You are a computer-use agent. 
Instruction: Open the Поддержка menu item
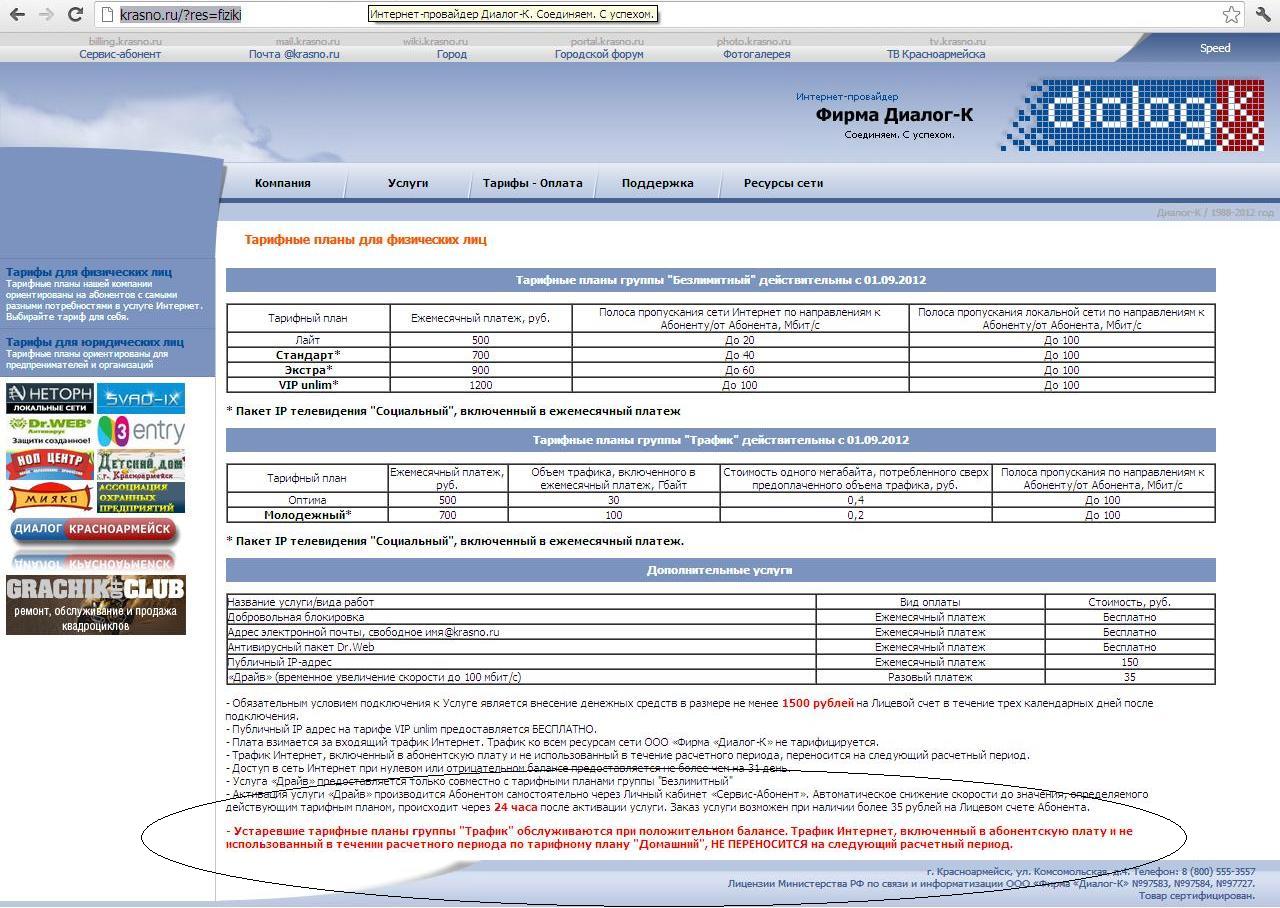pos(658,183)
